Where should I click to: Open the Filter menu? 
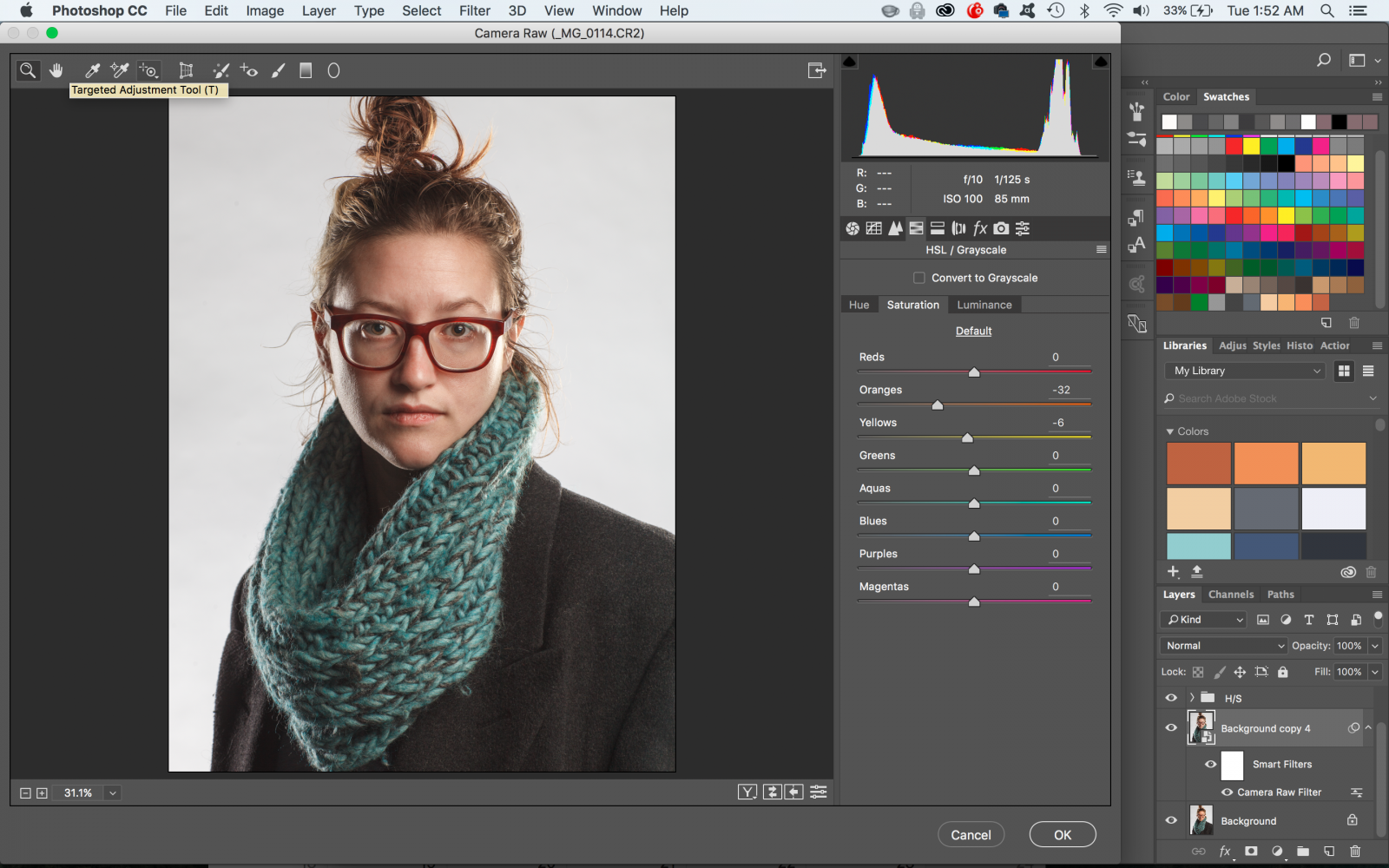[474, 10]
